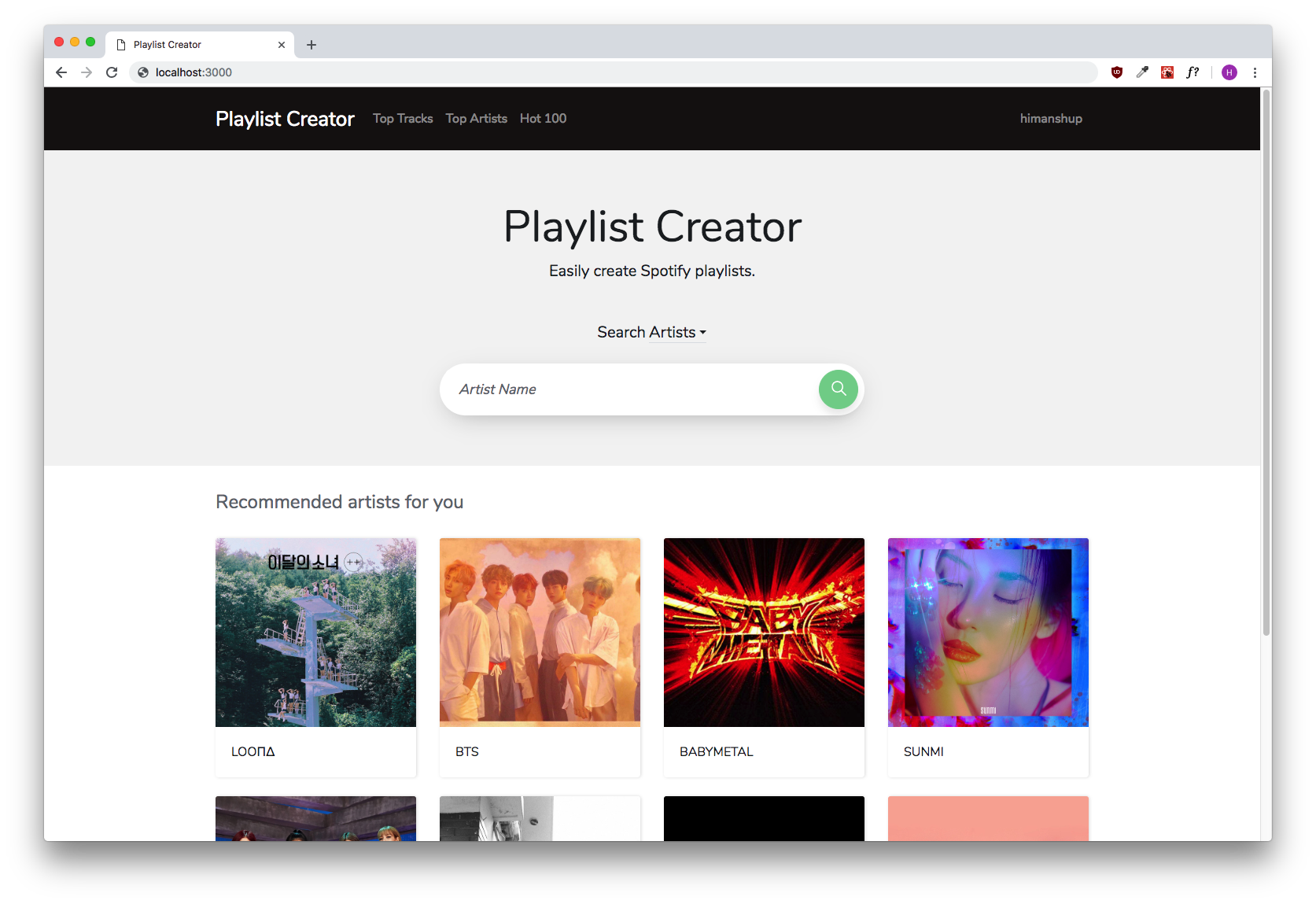Open the BTS artist cover image
Screen dimensions: 1316x904
click(540, 633)
